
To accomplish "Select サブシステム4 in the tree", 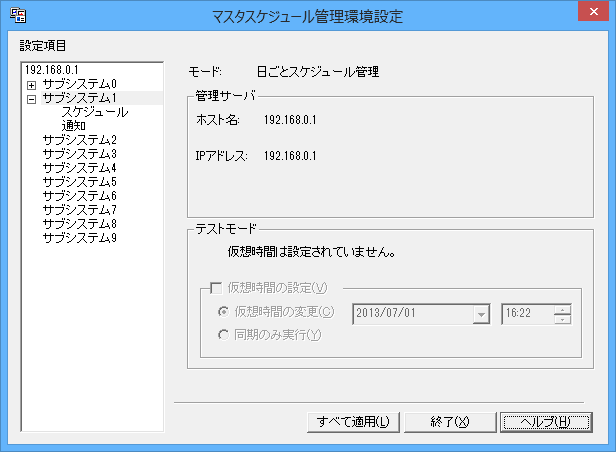I will (79, 168).
